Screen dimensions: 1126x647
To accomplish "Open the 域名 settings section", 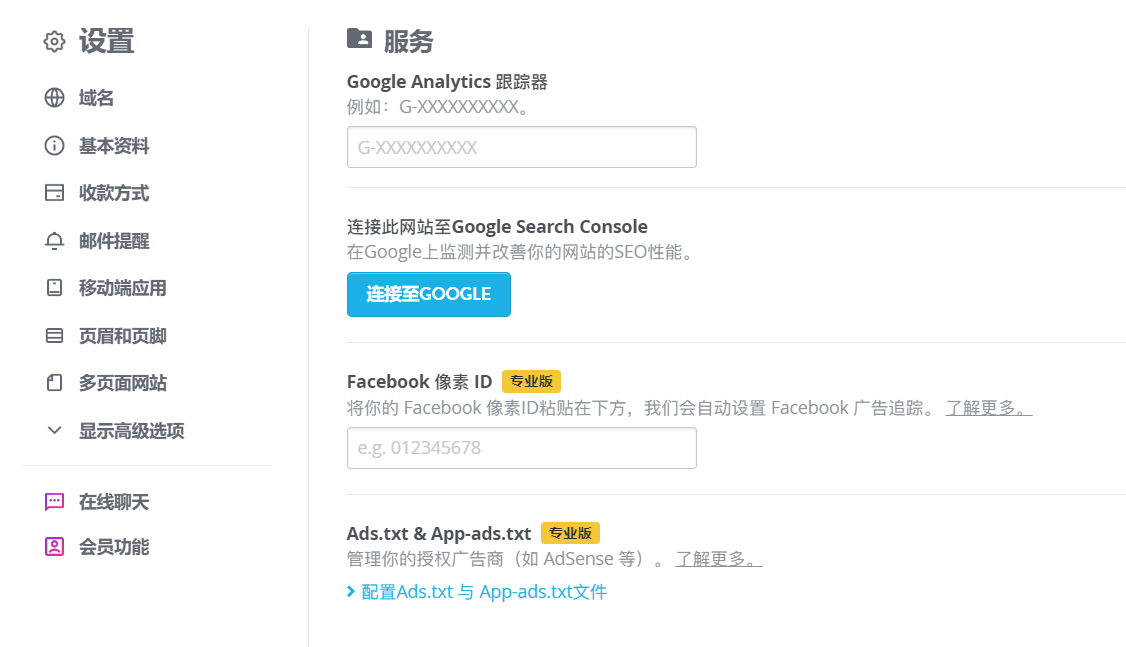I will click(x=96, y=98).
